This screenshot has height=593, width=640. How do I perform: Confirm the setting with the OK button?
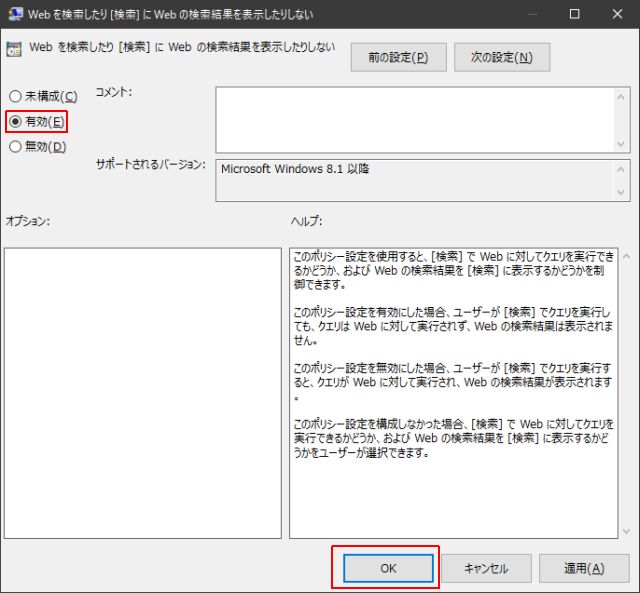388,568
